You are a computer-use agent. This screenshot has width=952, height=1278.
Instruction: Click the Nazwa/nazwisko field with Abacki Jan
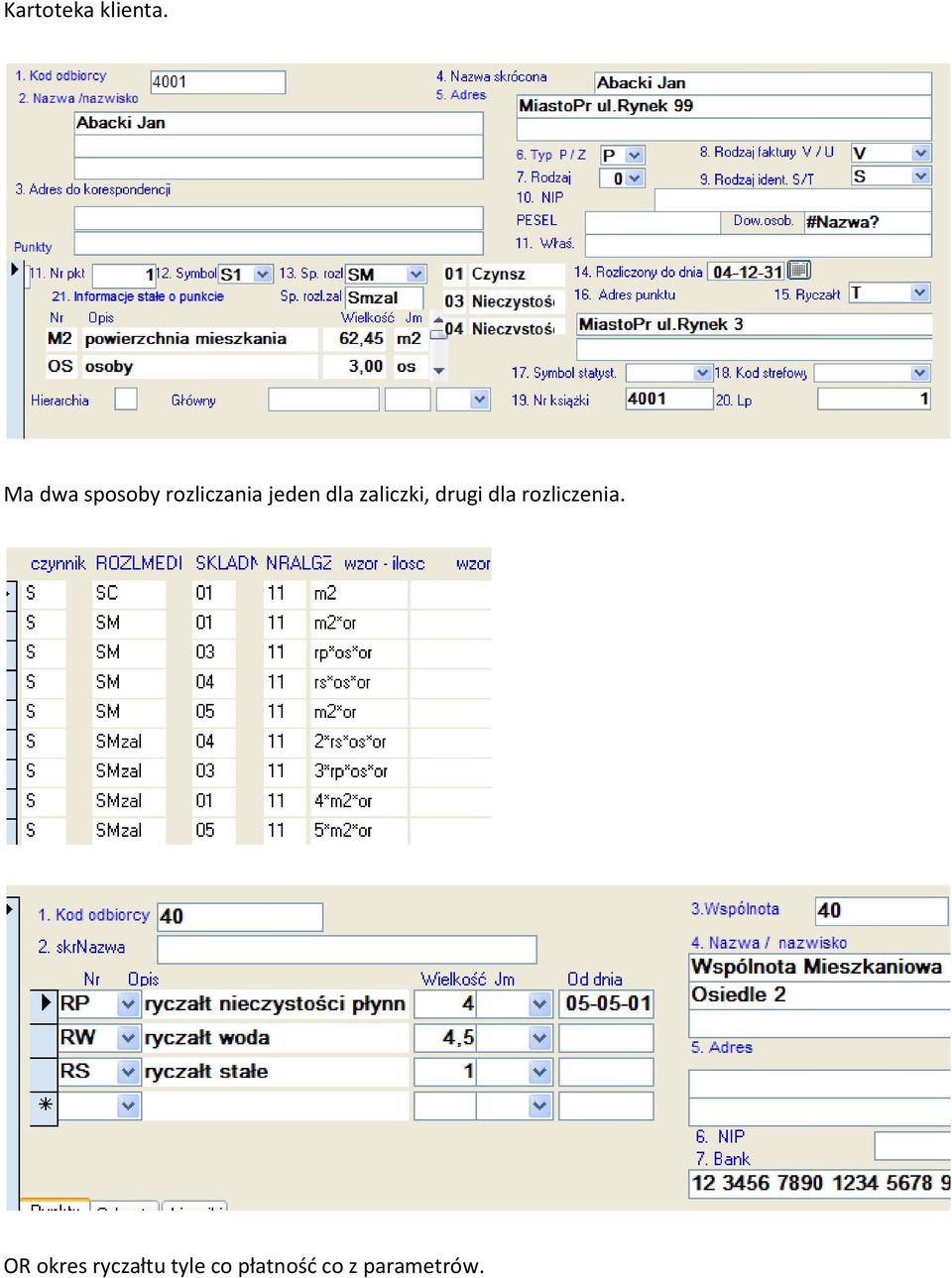279,123
